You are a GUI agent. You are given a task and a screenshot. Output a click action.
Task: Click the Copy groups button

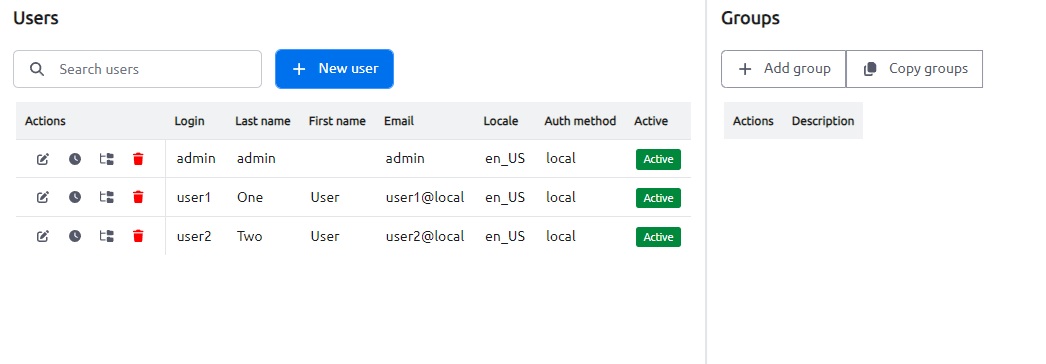pos(914,69)
